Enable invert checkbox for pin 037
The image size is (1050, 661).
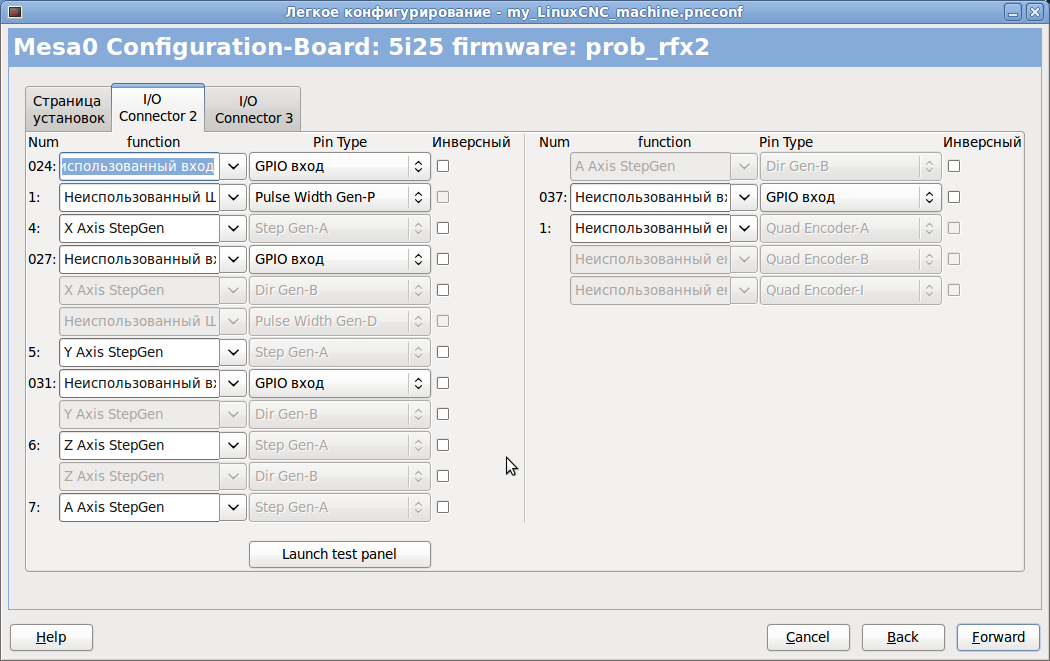(x=954, y=197)
